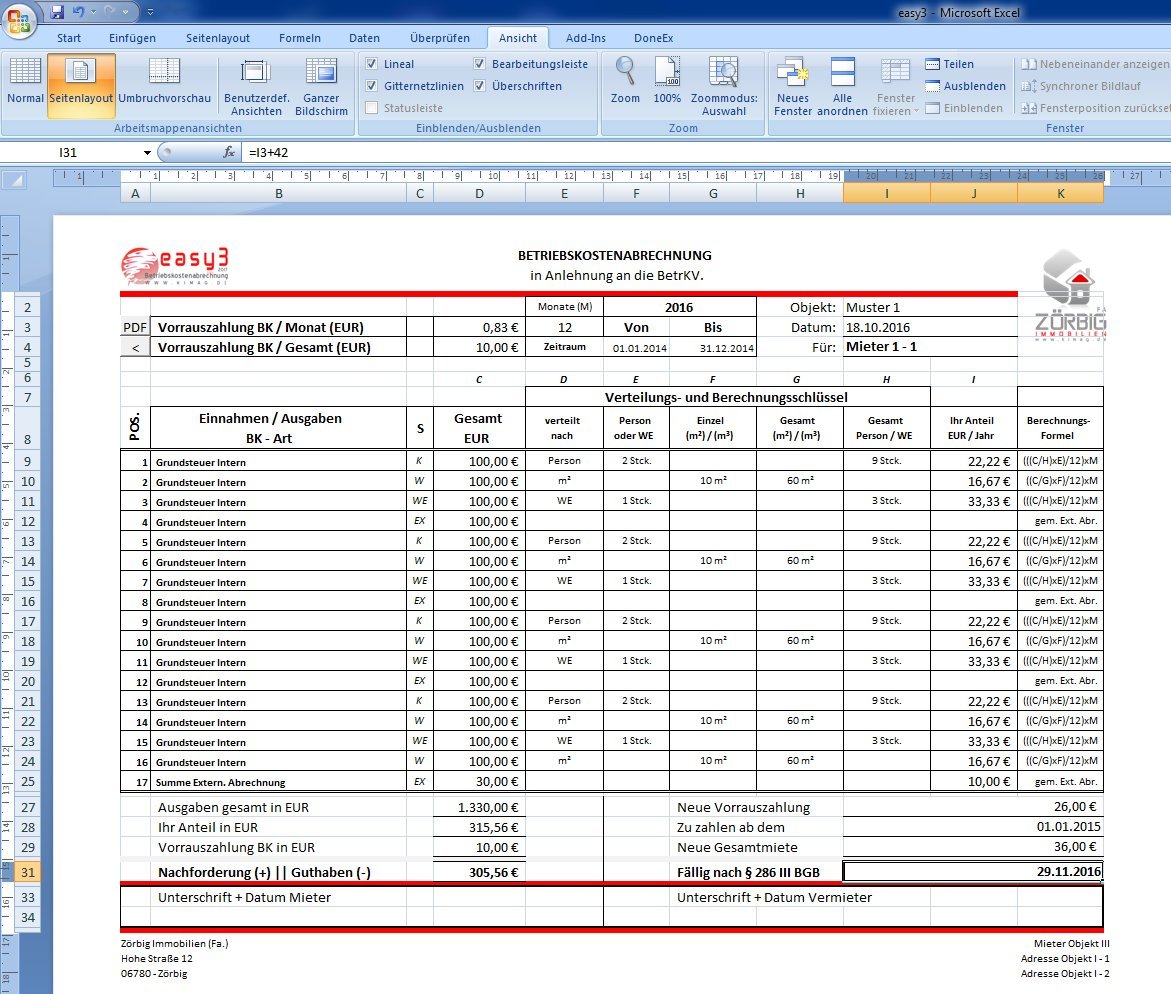Screen dimensions: 1171x994
Task: Toggle the Statusleiste checkbox
Action: pyautogui.click(x=371, y=108)
